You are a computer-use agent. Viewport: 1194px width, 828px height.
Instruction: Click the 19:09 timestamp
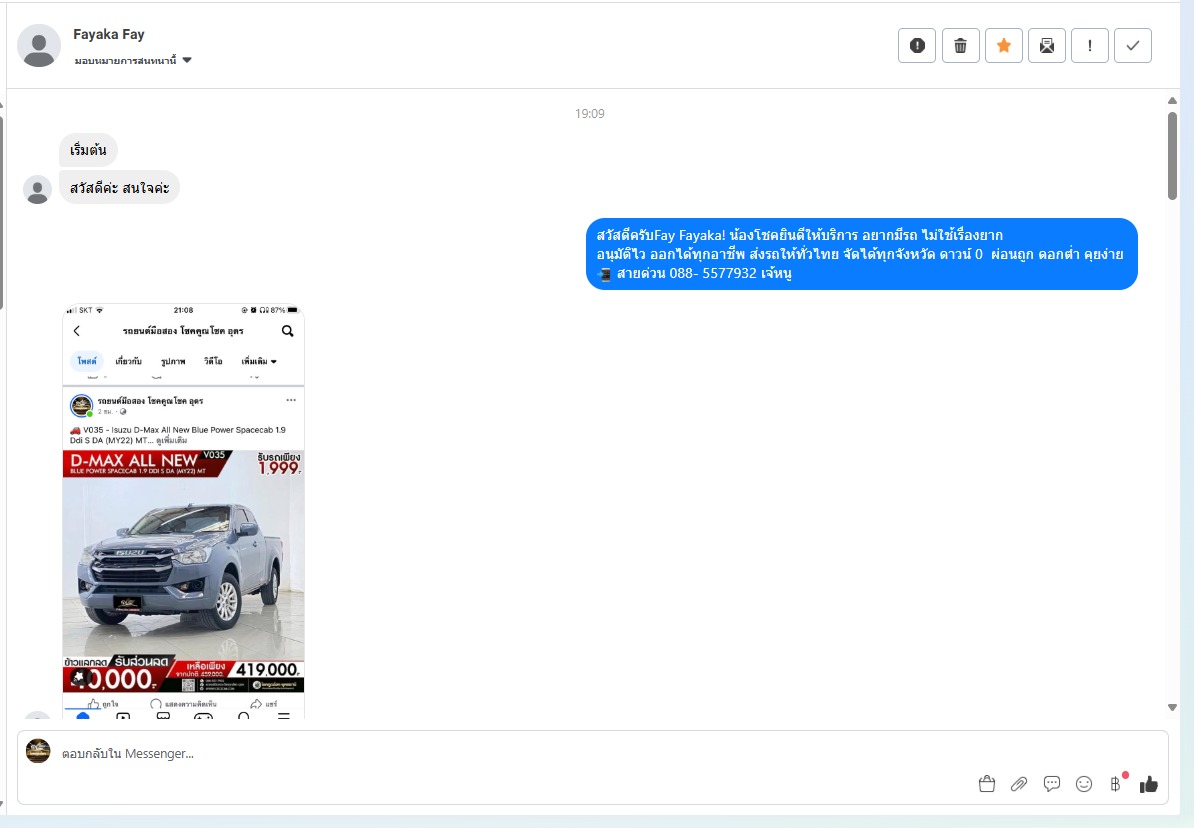(589, 113)
